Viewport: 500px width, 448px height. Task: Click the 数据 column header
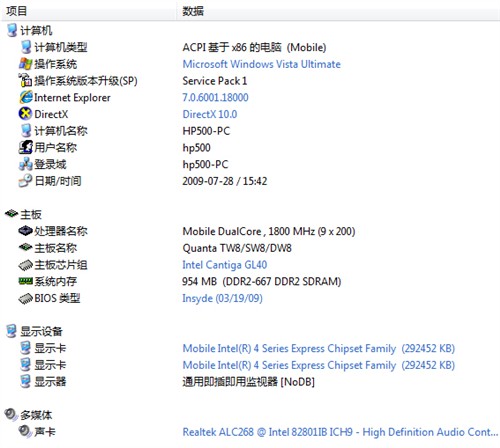(193, 11)
